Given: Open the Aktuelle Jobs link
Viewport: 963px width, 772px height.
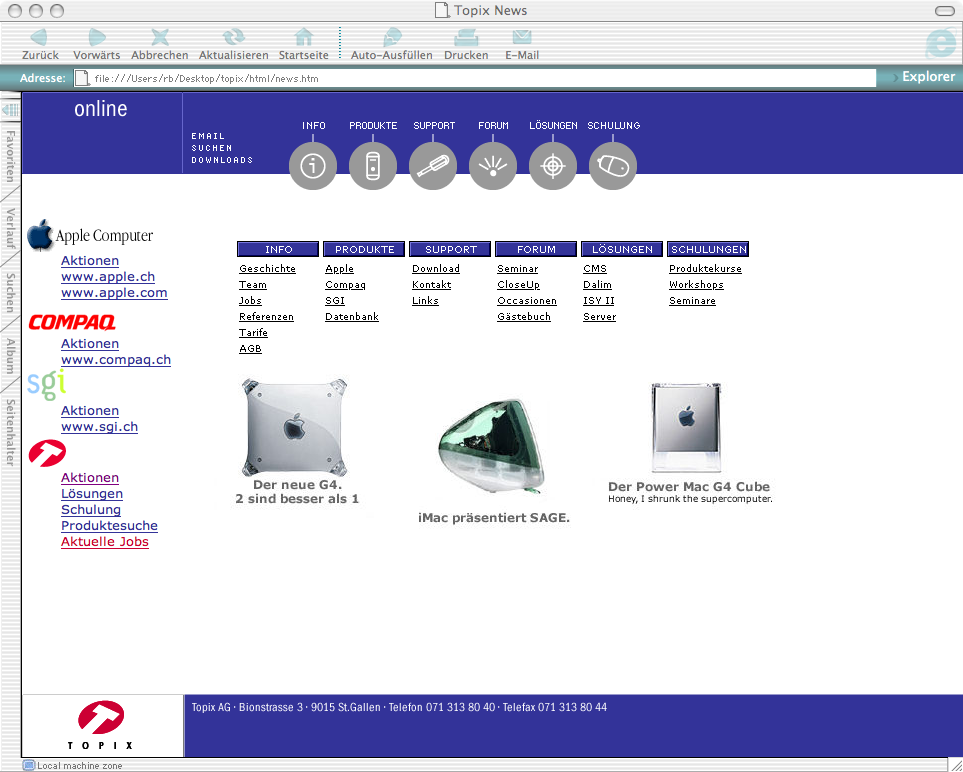Looking at the screenshot, I should [x=105, y=542].
